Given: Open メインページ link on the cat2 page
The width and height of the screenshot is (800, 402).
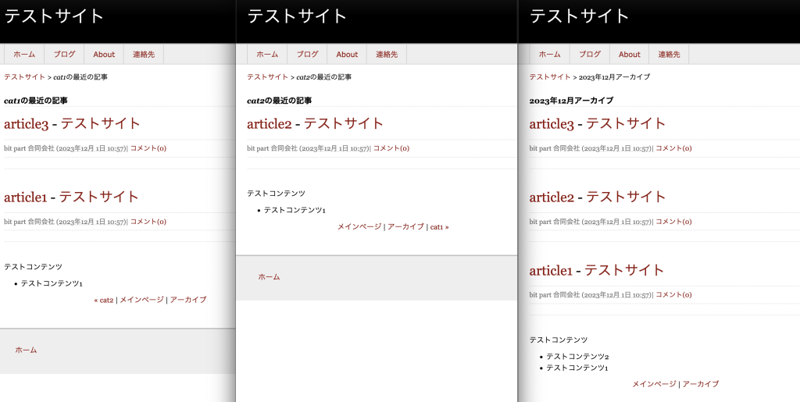Looking at the screenshot, I should 359,227.
